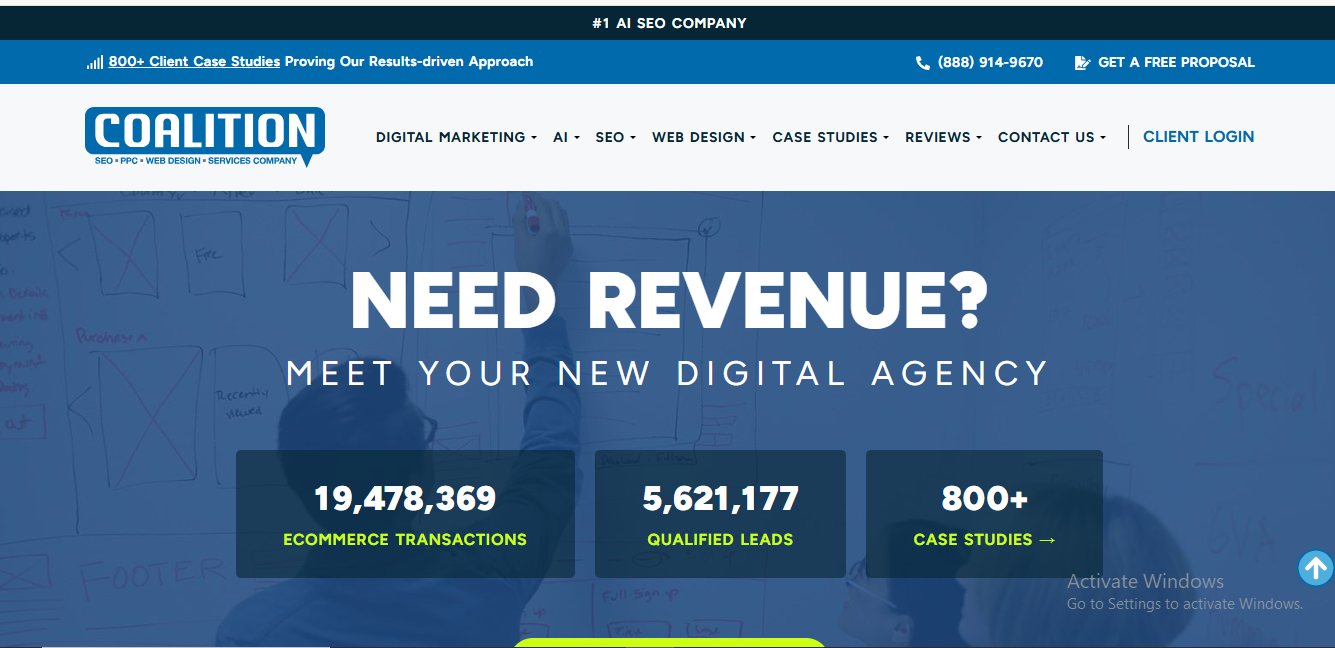The width and height of the screenshot is (1335, 648).
Task: Open the Case Studies nav menu
Action: 830,137
